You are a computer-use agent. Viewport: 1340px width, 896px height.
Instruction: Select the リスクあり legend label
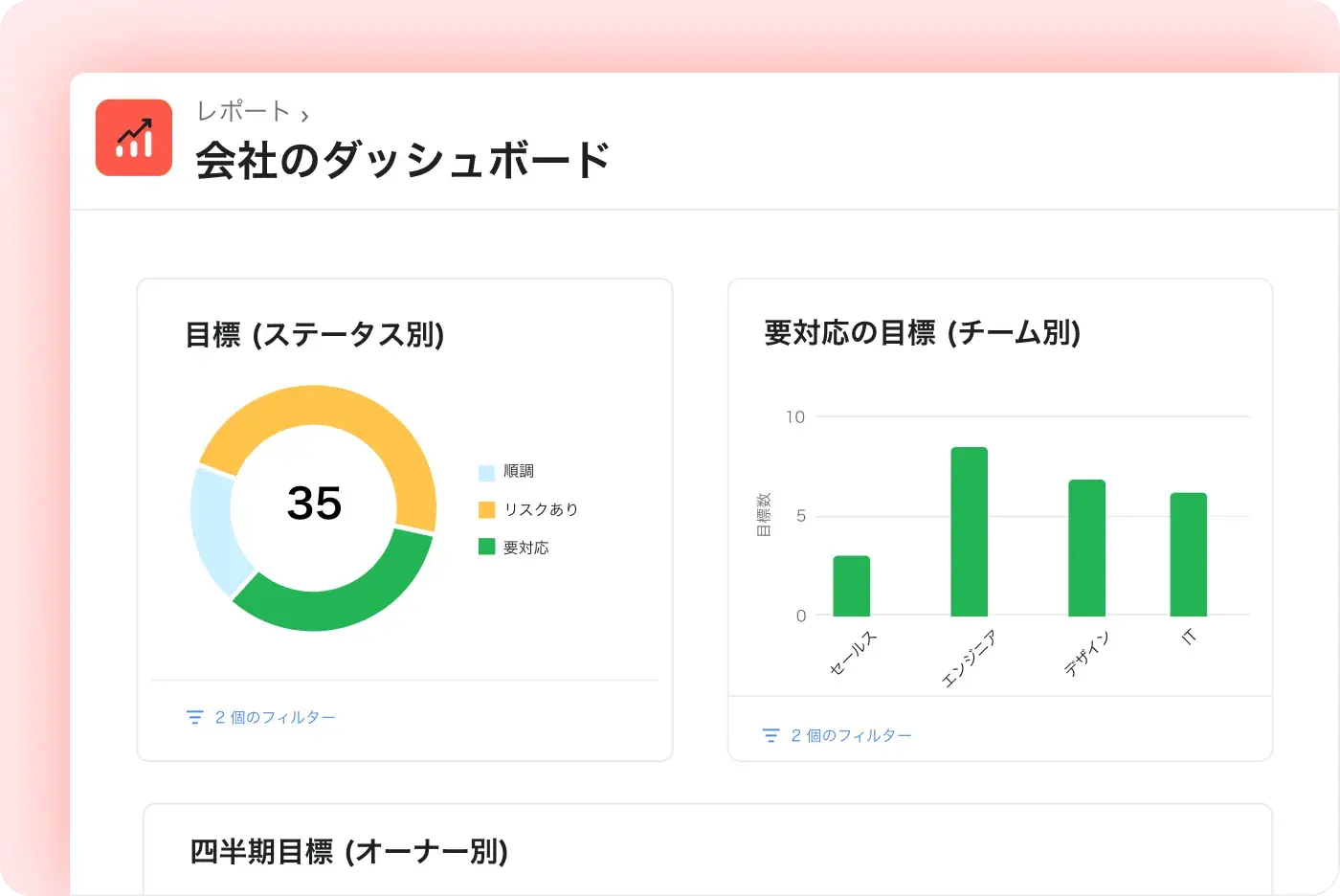[x=541, y=509]
